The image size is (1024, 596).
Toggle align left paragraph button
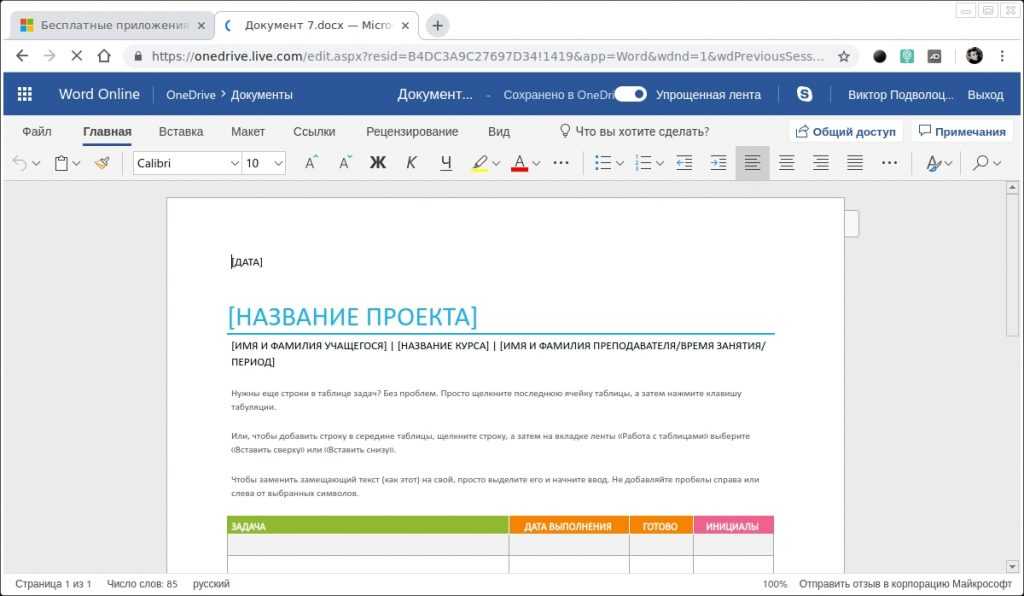752,163
